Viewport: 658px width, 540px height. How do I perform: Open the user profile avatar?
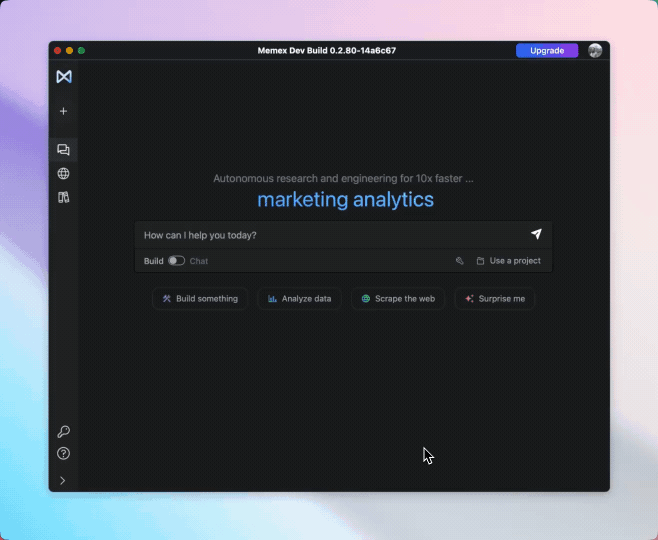595,50
